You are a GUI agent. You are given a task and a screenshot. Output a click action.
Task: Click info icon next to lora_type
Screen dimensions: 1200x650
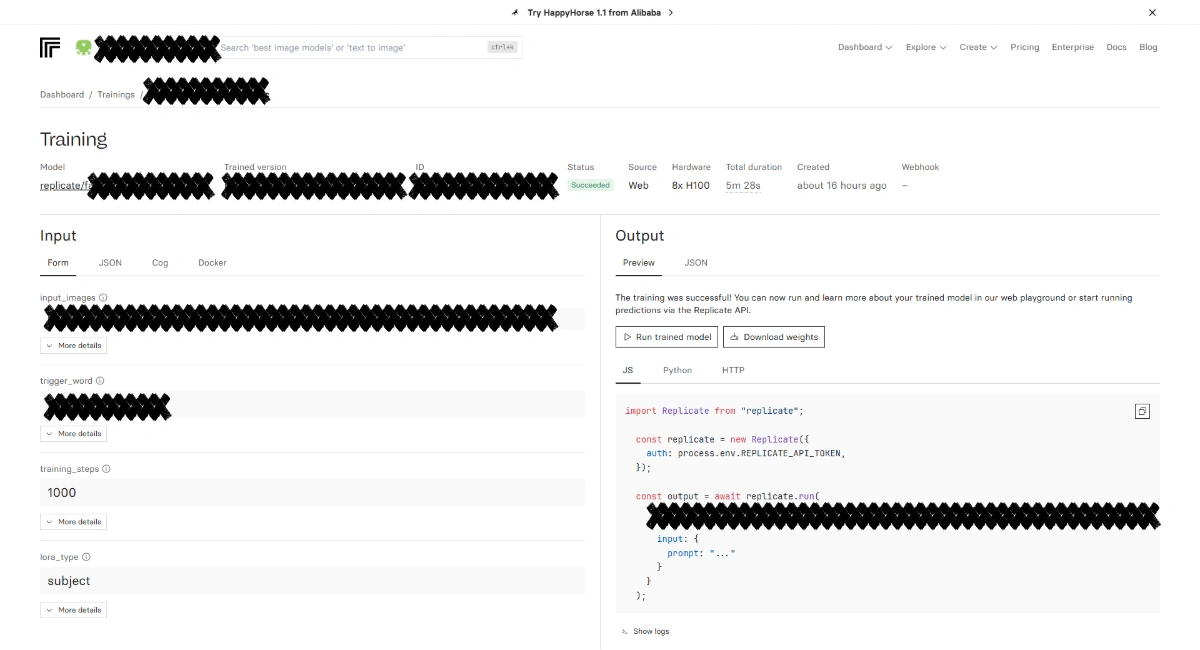pyautogui.click(x=86, y=557)
